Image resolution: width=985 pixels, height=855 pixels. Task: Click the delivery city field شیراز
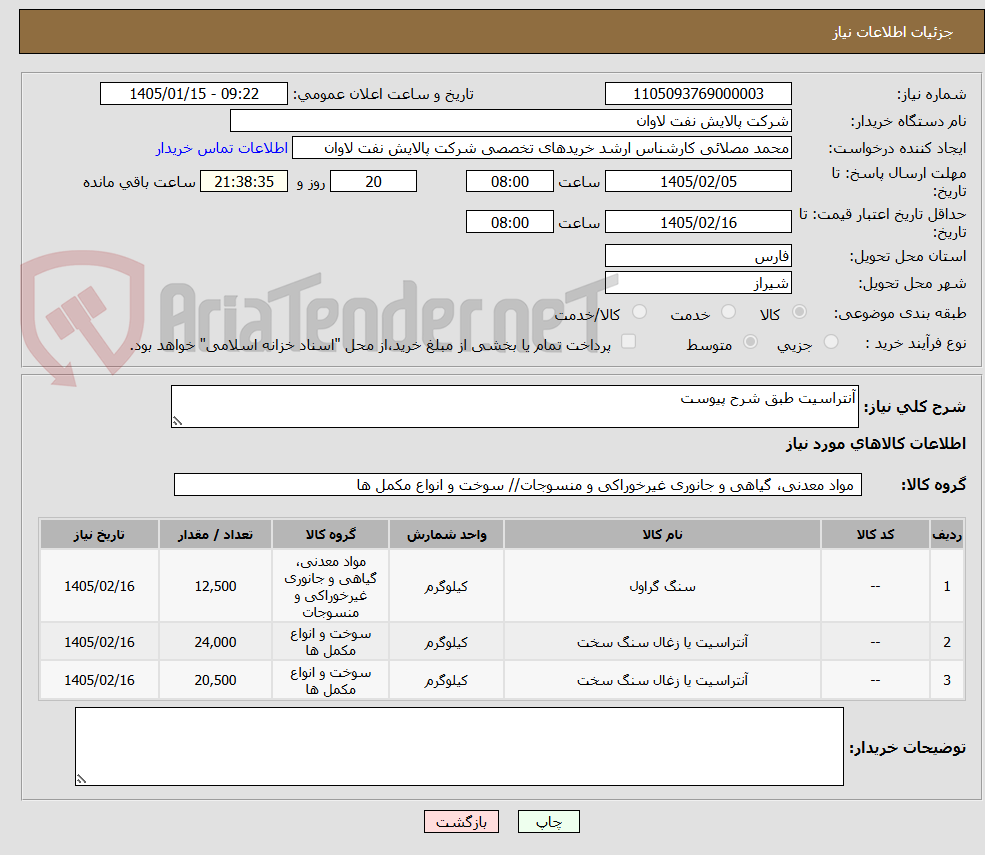pos(698,283)
